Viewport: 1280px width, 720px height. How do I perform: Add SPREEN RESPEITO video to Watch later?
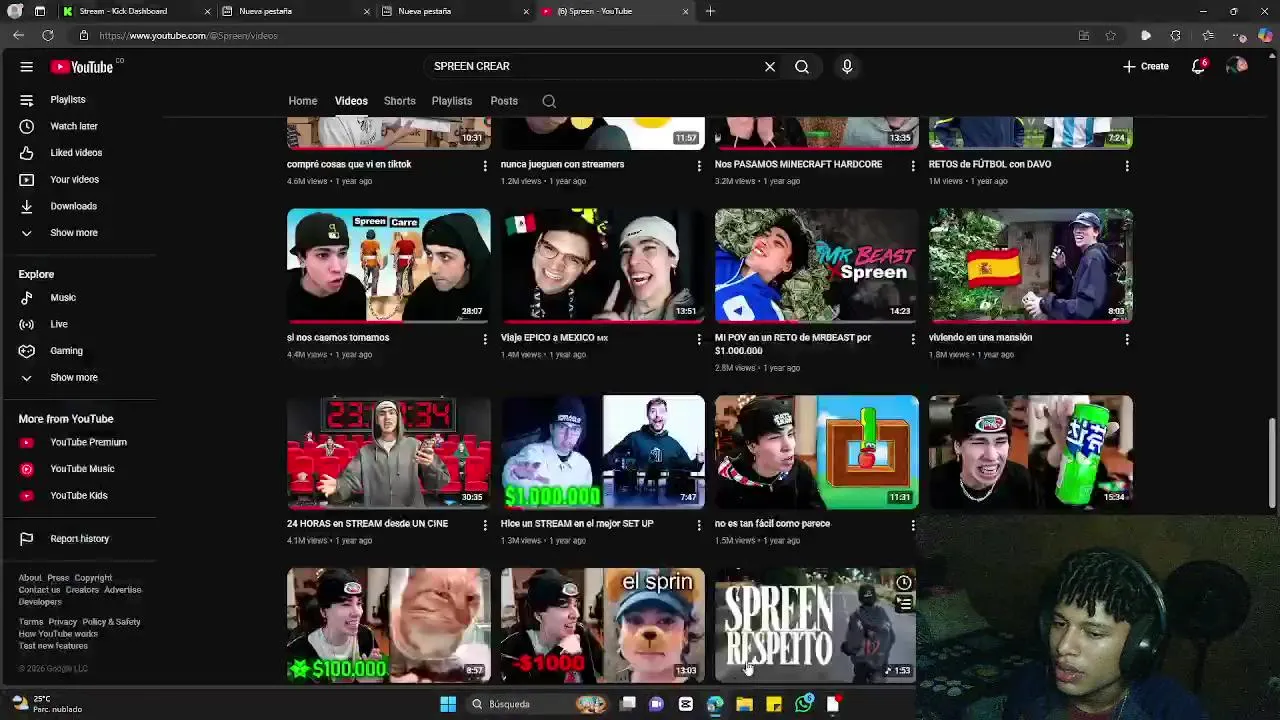[x=903, y=583]
